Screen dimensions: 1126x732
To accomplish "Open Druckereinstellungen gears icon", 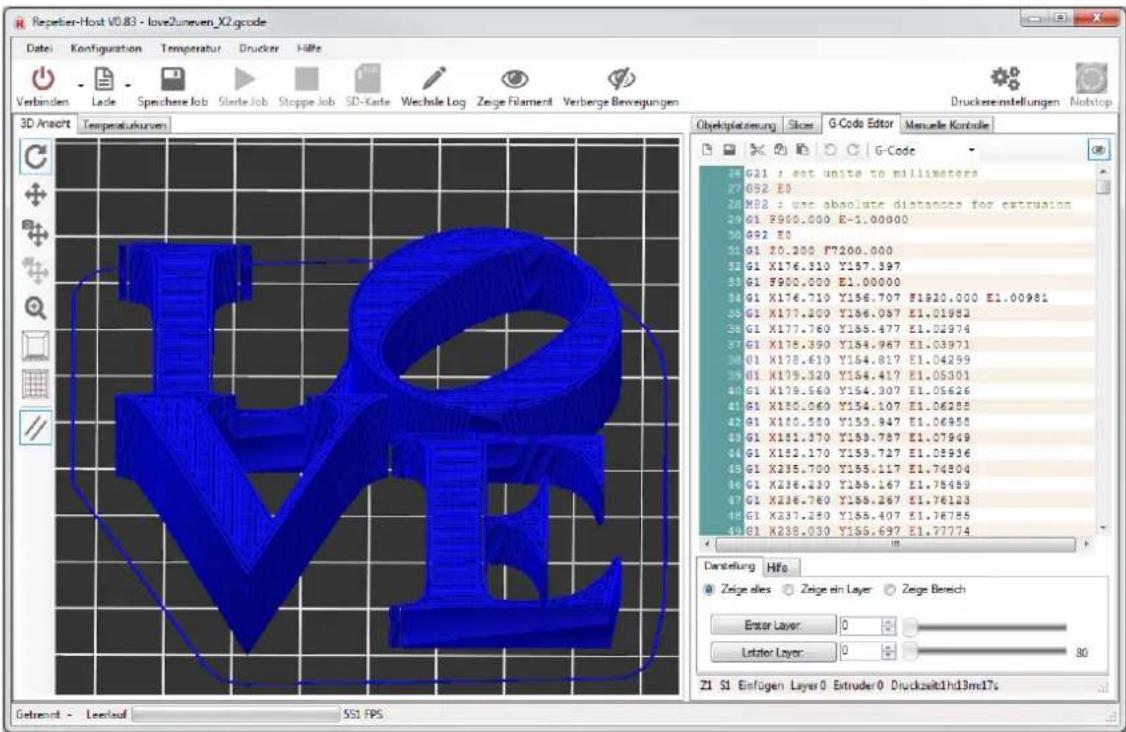I will point(1005,78).
